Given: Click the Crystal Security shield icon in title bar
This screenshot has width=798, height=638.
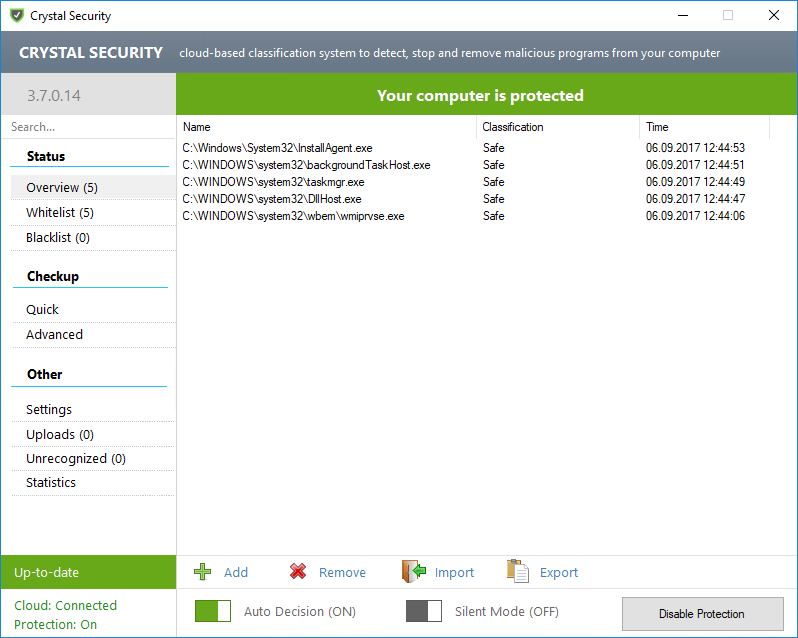Looking at the screenshot, I should [x=16, y=16].
